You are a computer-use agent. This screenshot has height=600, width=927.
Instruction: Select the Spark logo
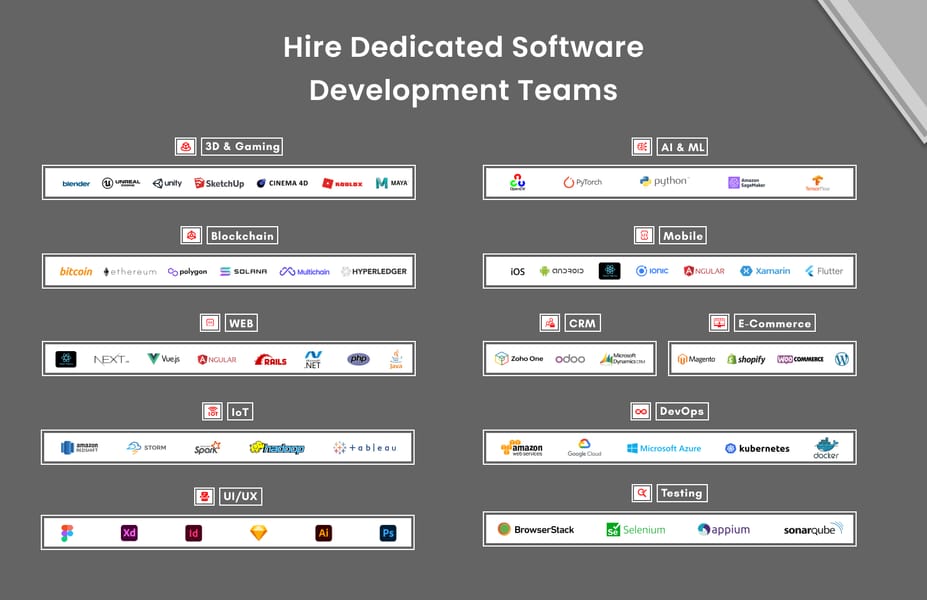tap(207, 447)
